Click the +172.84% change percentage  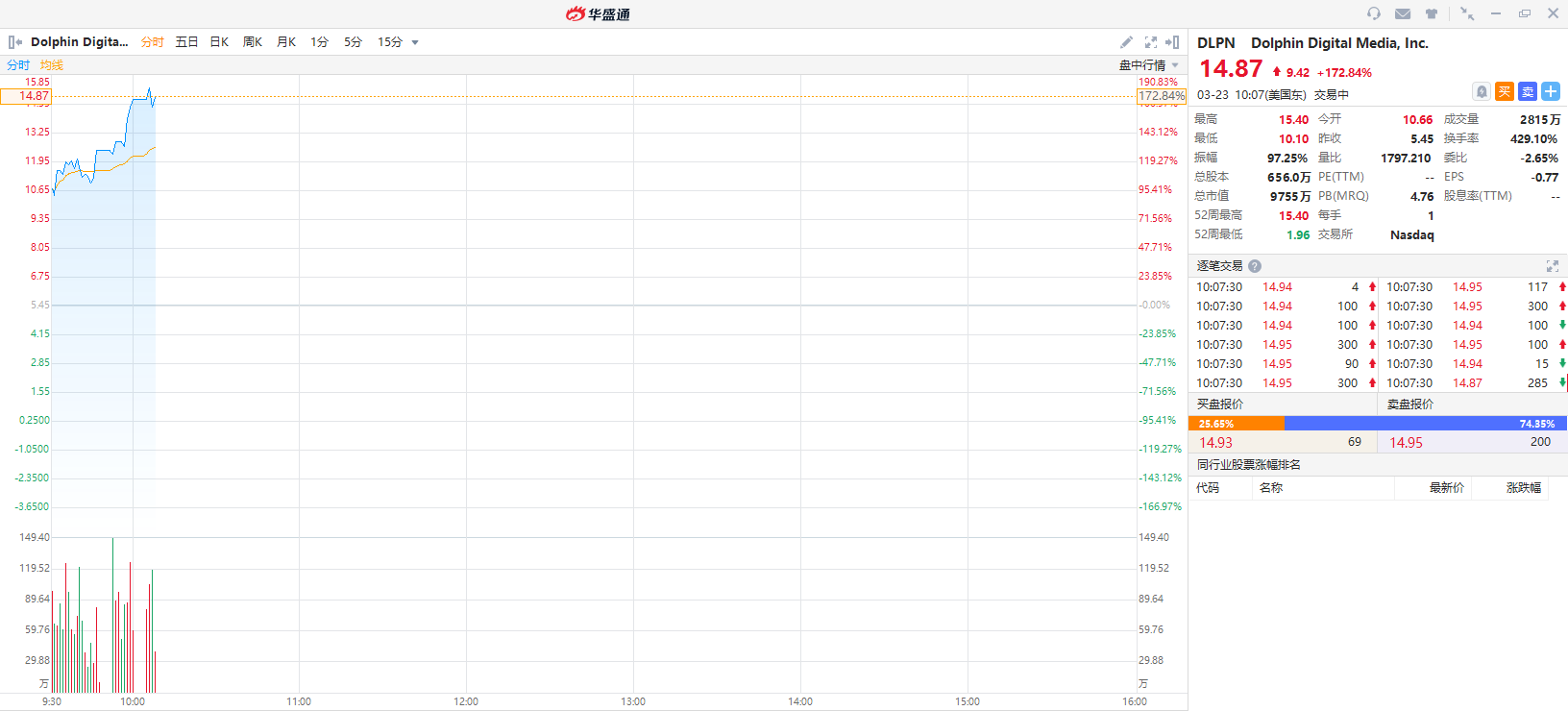1344,73
